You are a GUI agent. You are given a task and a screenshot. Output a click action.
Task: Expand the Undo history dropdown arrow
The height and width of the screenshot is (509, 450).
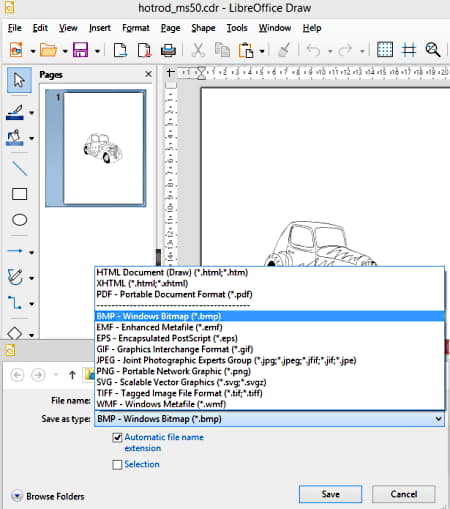330,51
